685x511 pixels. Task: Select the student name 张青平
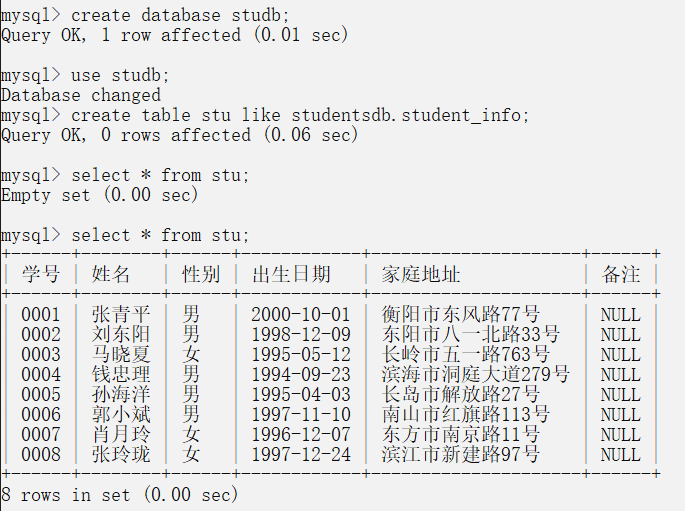(x=121, y=315)
